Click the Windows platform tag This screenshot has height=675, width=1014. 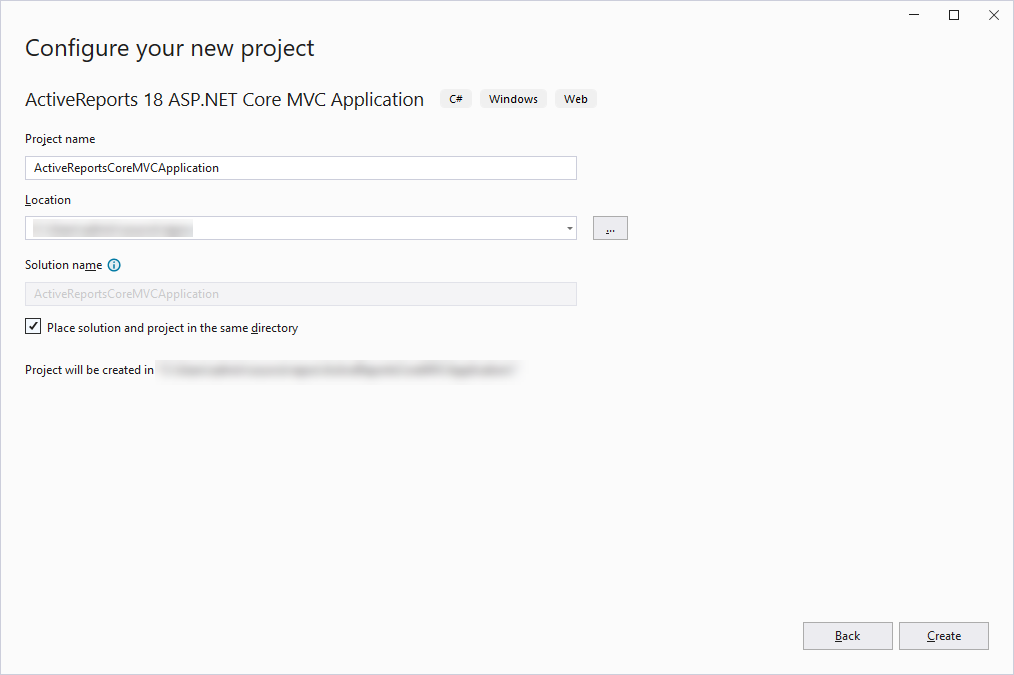[513, 99]
